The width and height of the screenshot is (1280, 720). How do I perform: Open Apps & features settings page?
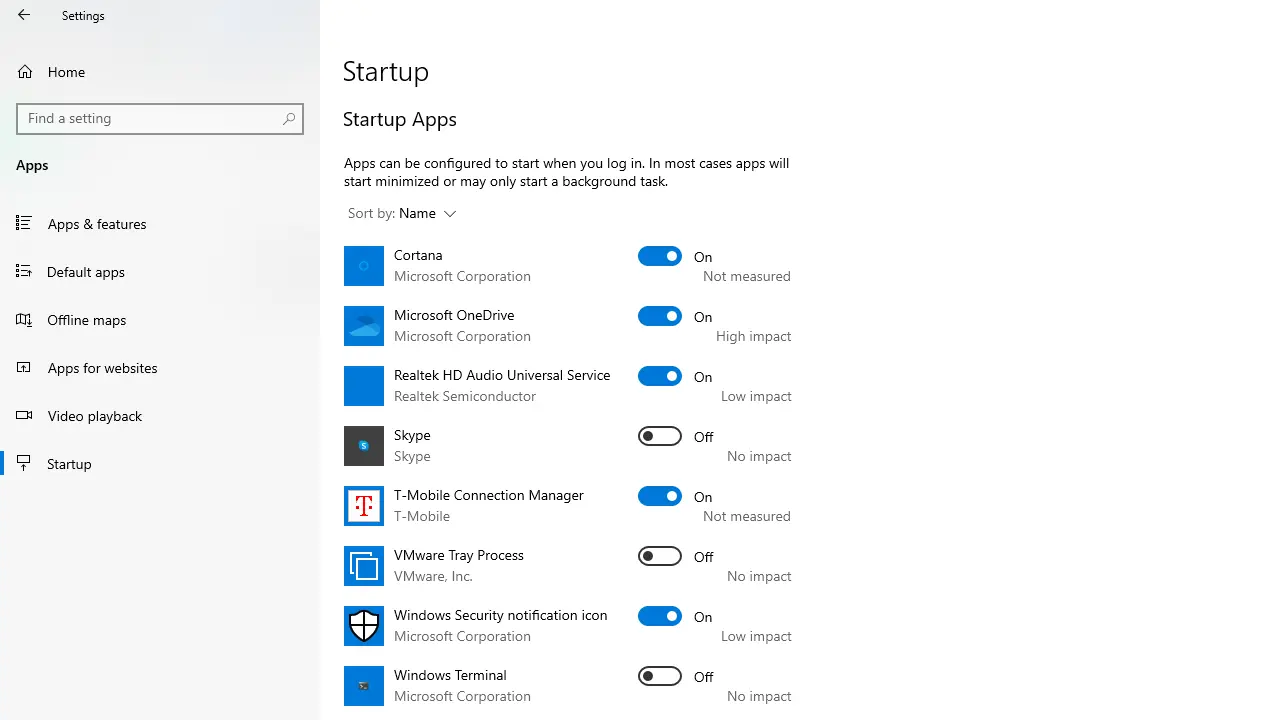[160, 223]
